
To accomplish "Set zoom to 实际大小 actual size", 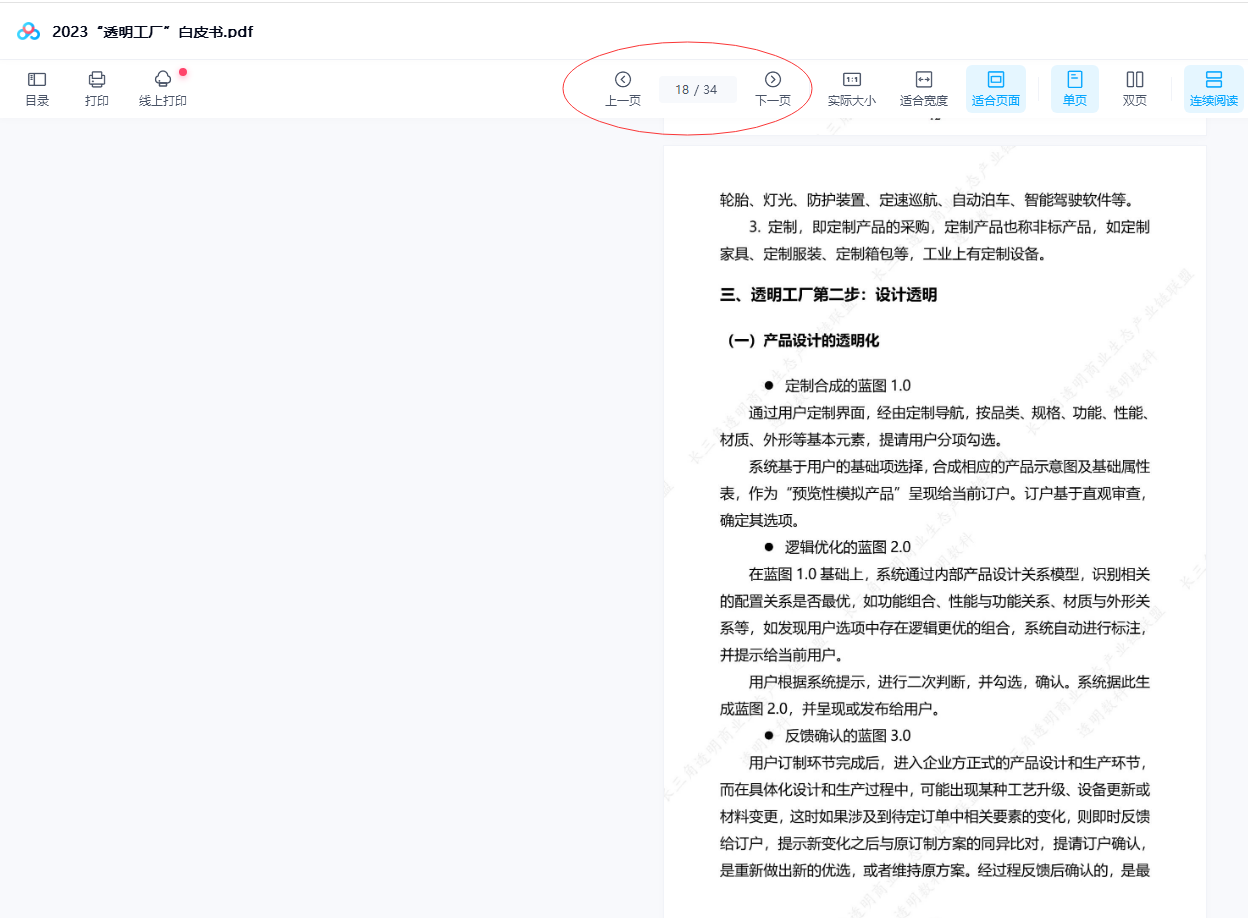I will click(851, 88).
